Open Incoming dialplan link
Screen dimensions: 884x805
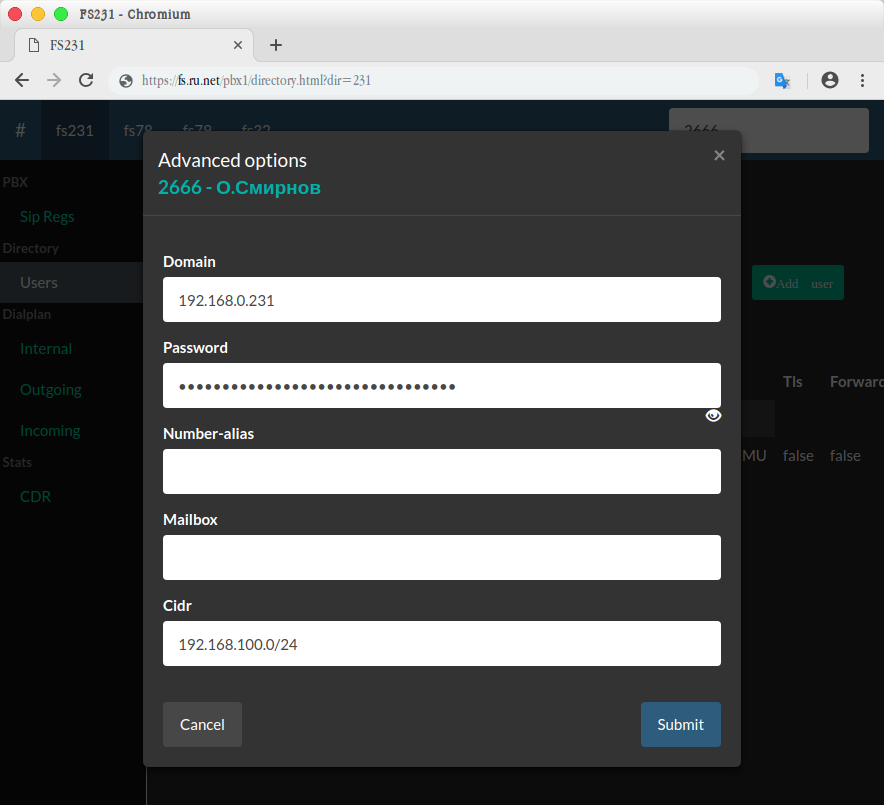tap(50, 431)
